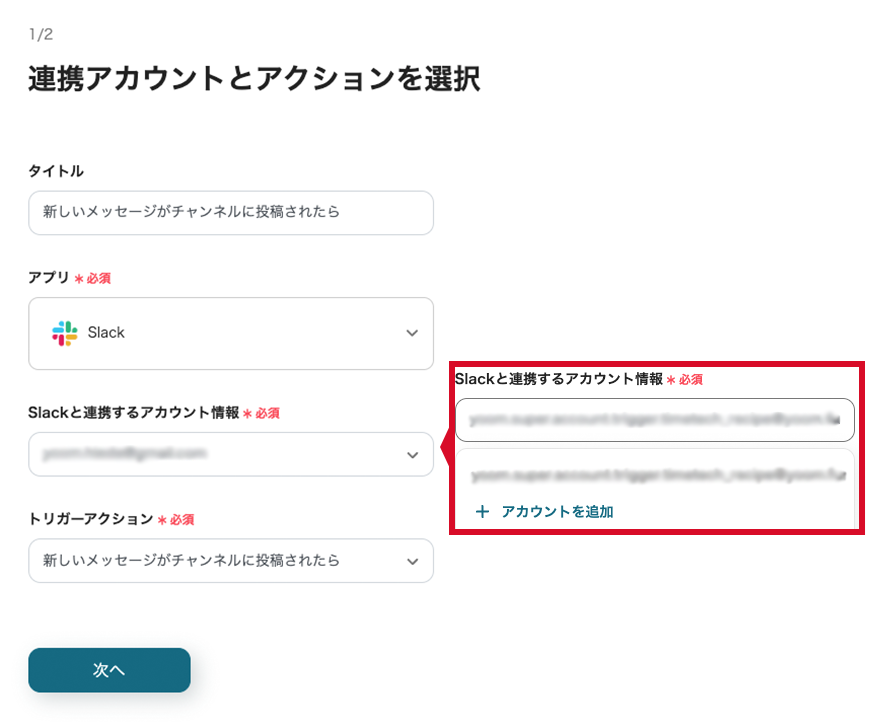Click the plus icon beside アカウントを追加

click(x=482, y=512)
